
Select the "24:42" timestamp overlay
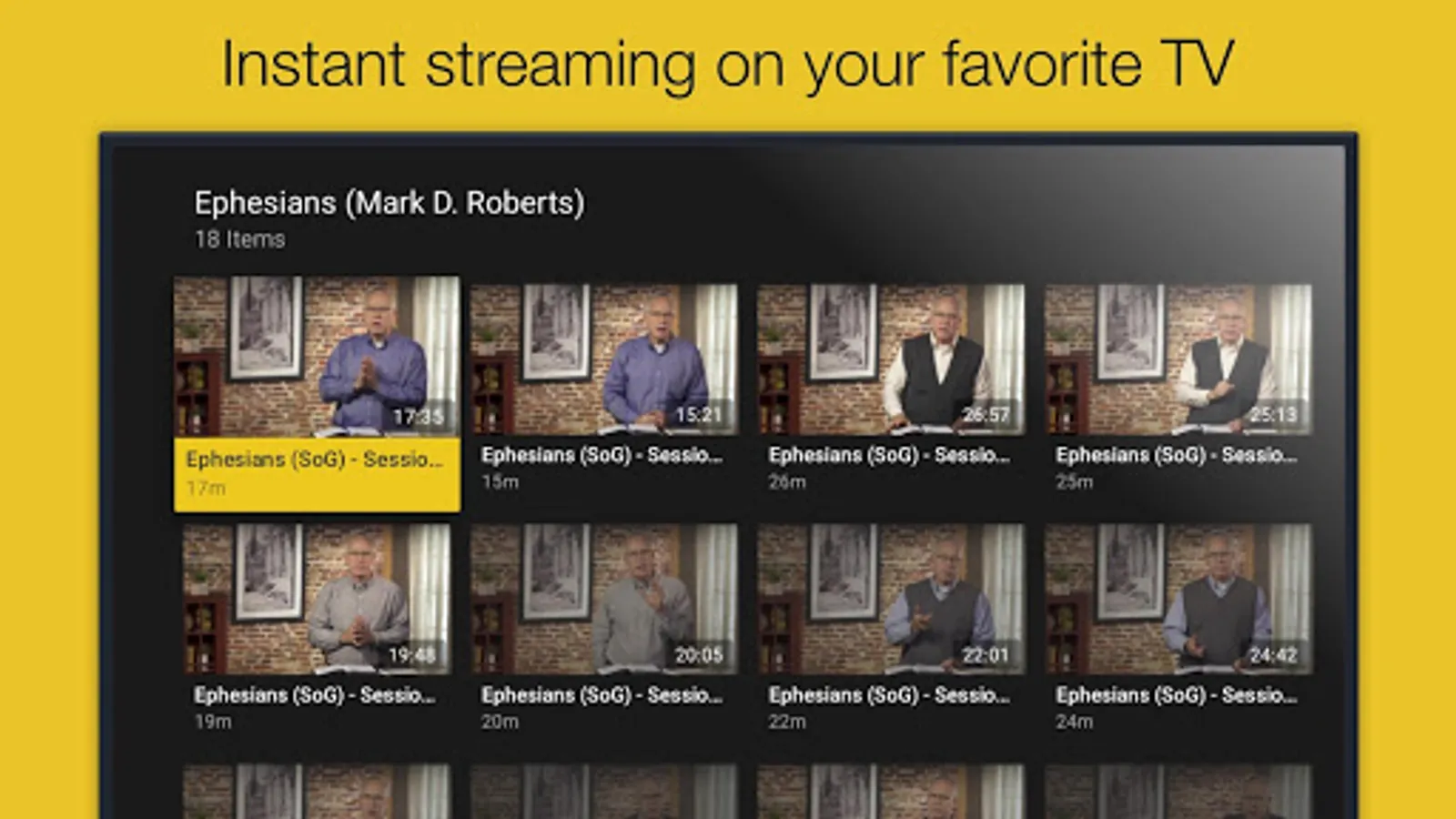coord(1273,655)
